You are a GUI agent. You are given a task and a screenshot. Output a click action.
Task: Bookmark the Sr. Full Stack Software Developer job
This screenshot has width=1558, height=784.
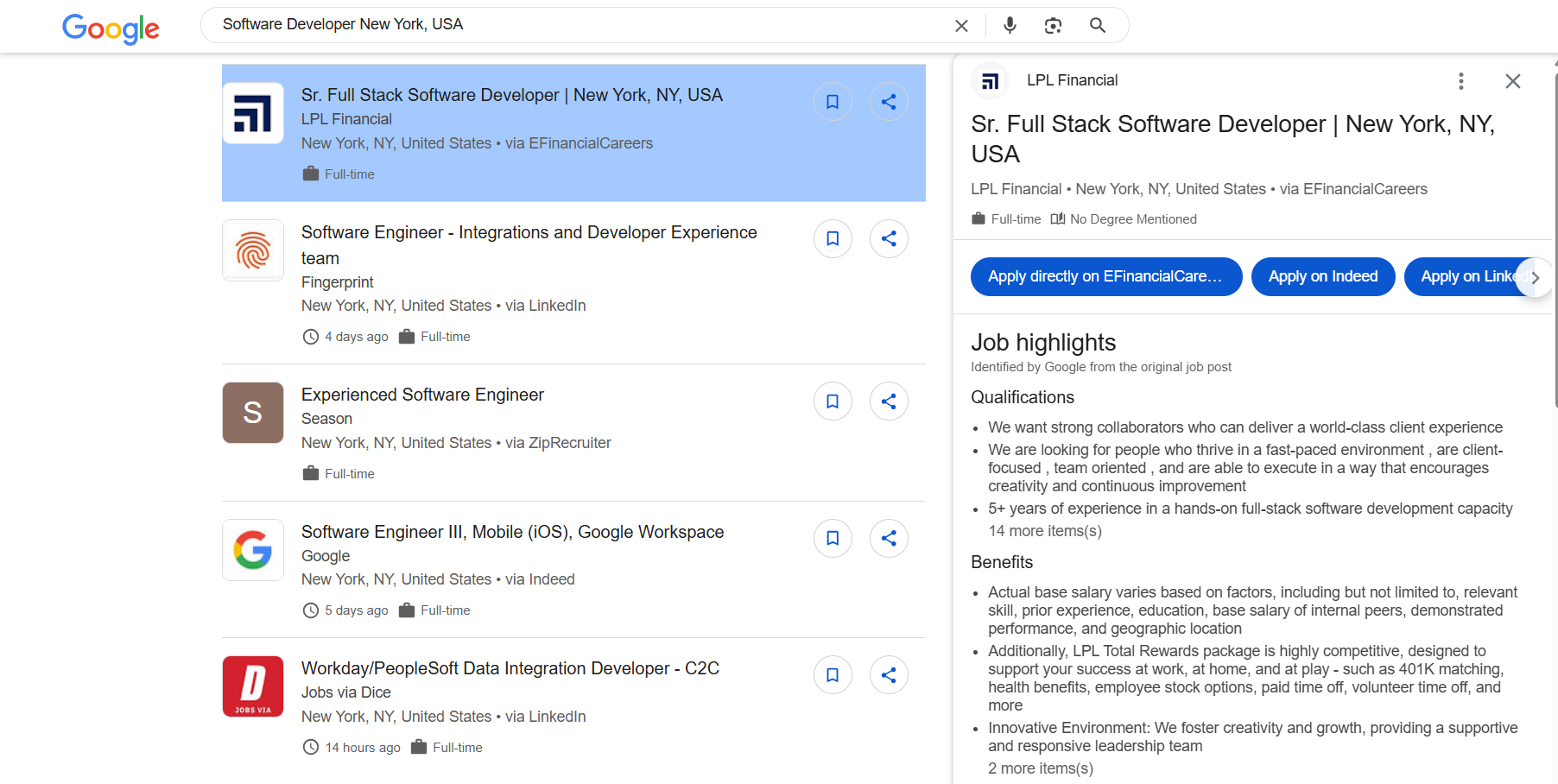[x=832, y=101]
